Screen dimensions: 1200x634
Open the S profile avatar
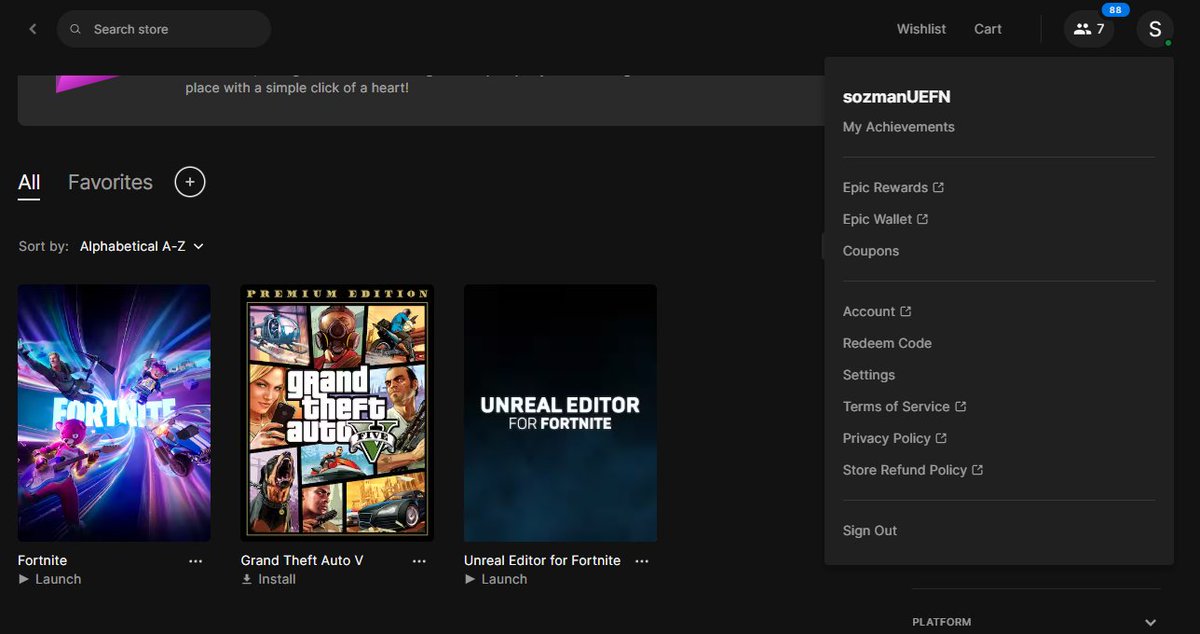pyautogui.click(x=1155, y=29)
